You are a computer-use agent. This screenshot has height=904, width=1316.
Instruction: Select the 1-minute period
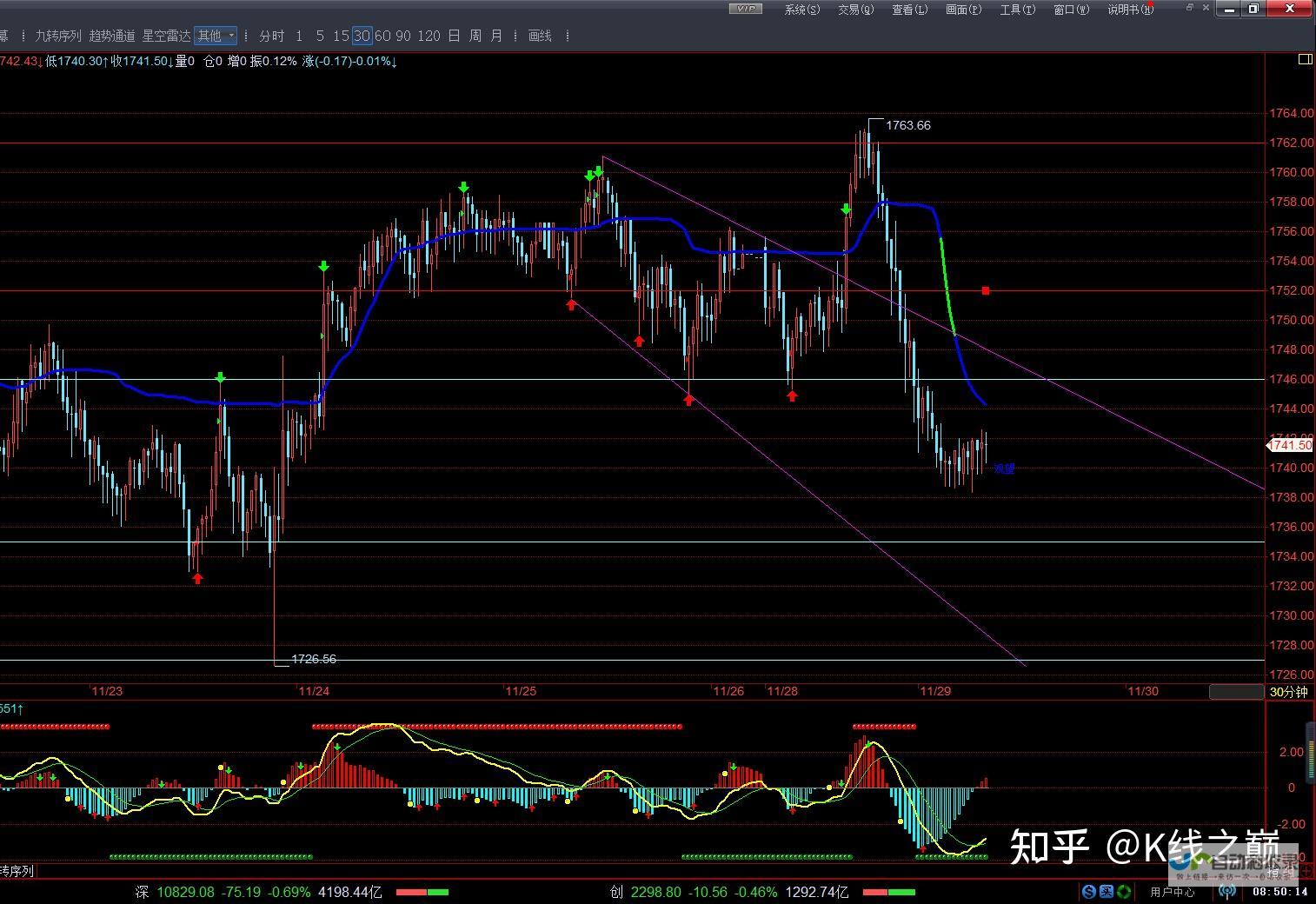299,36
